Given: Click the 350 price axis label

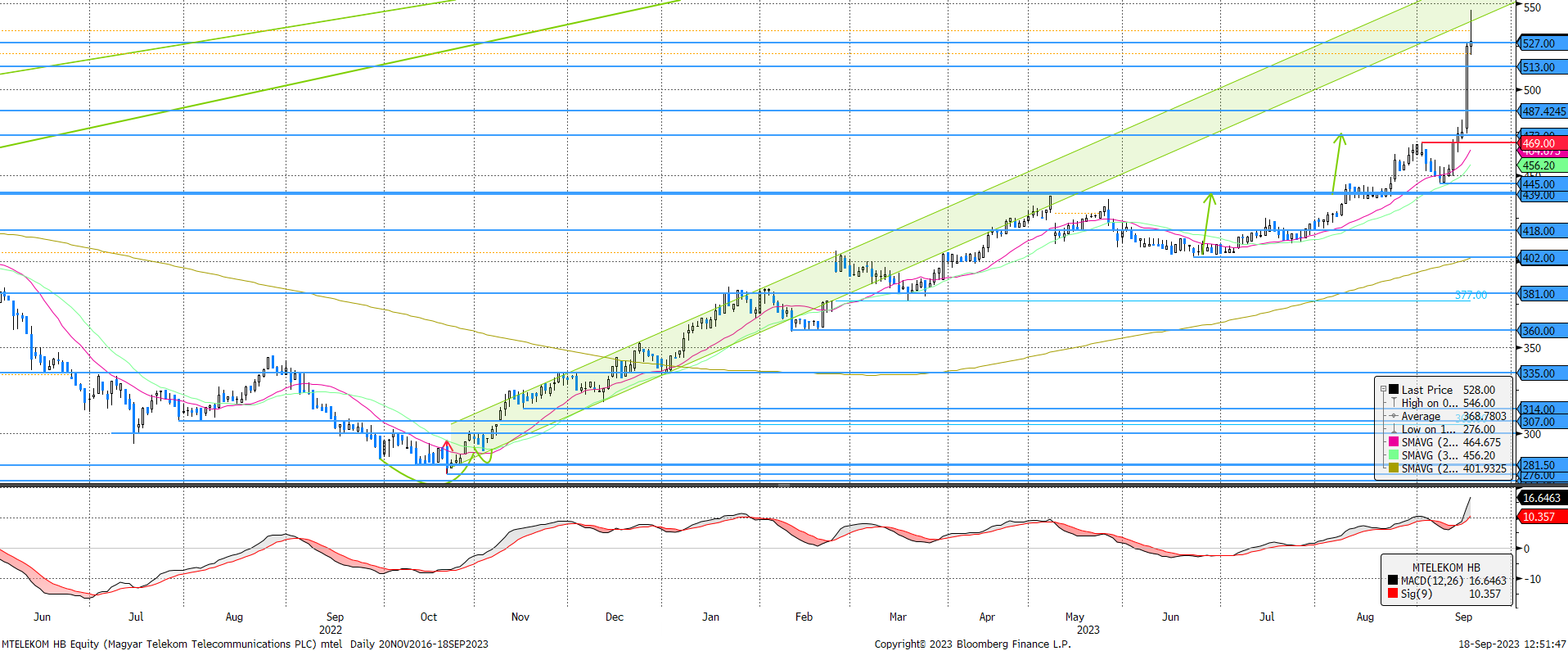Looking at the screenshot, I should click(1532, 348).
